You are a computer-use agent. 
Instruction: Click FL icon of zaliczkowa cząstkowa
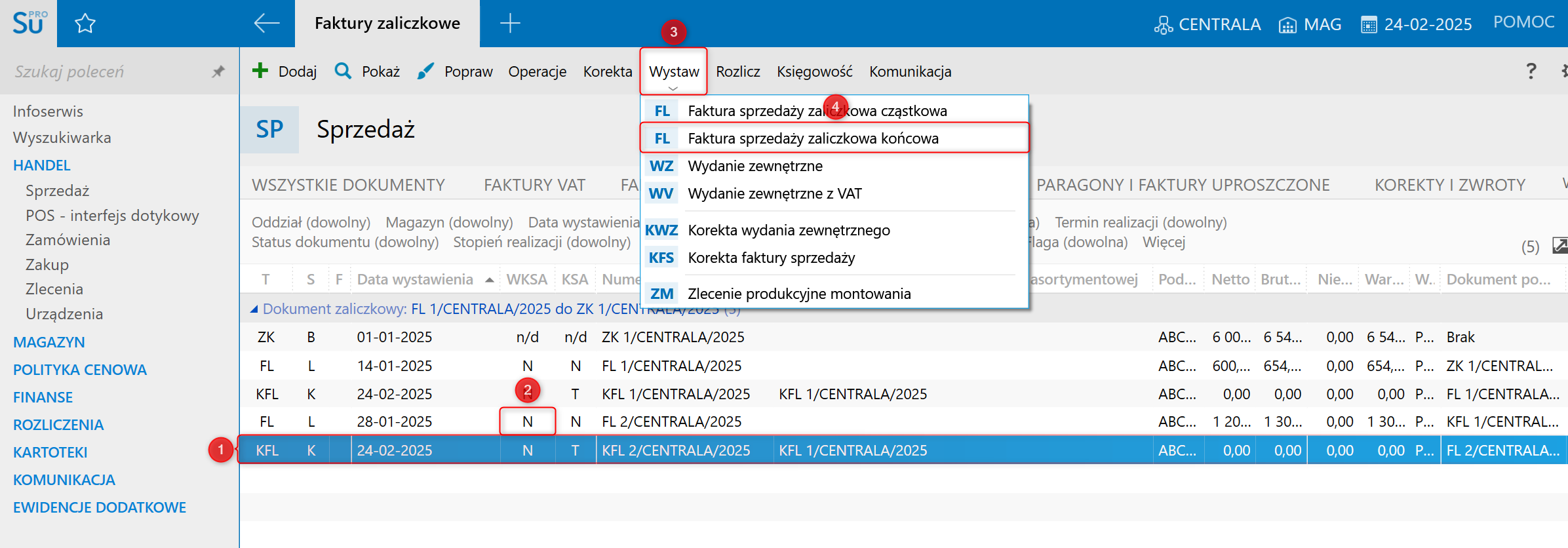[x=662, y=111]
